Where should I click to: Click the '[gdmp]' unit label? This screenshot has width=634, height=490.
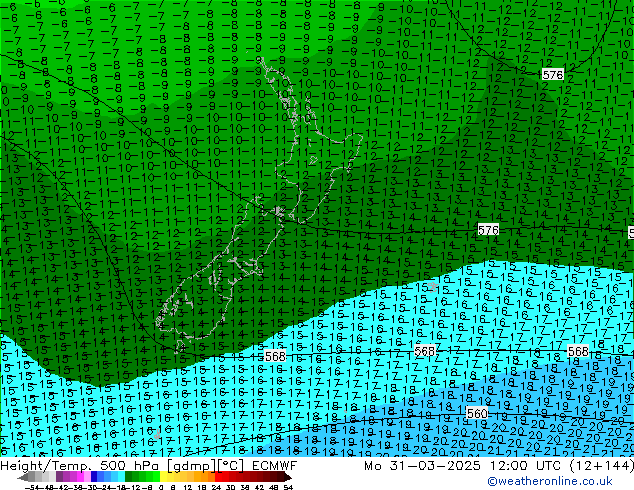[191, 466]
